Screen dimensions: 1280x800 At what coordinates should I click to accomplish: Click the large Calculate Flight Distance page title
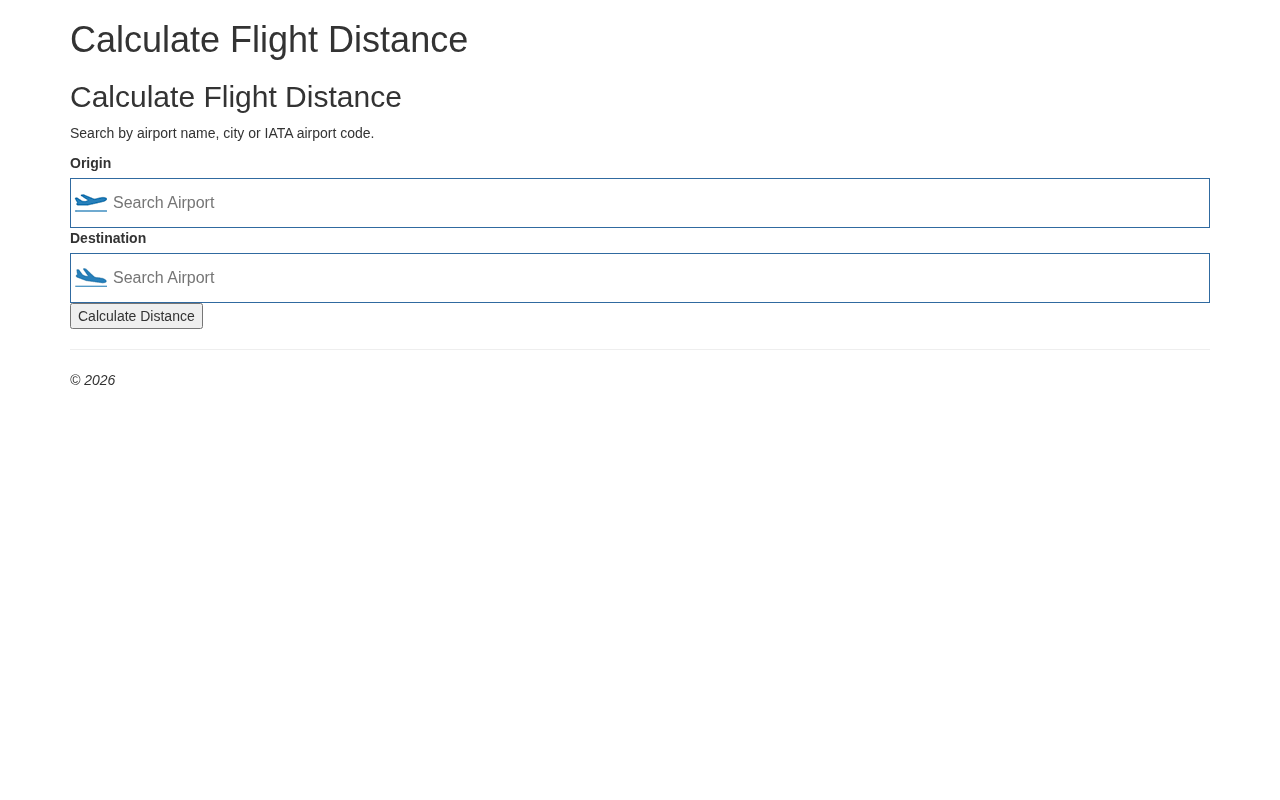coord(269,40)
